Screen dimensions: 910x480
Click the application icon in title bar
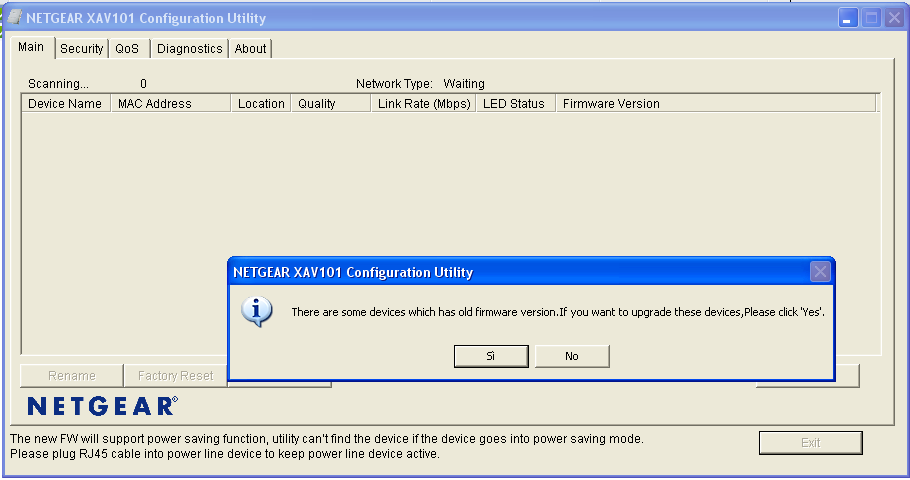pos(15,17)
